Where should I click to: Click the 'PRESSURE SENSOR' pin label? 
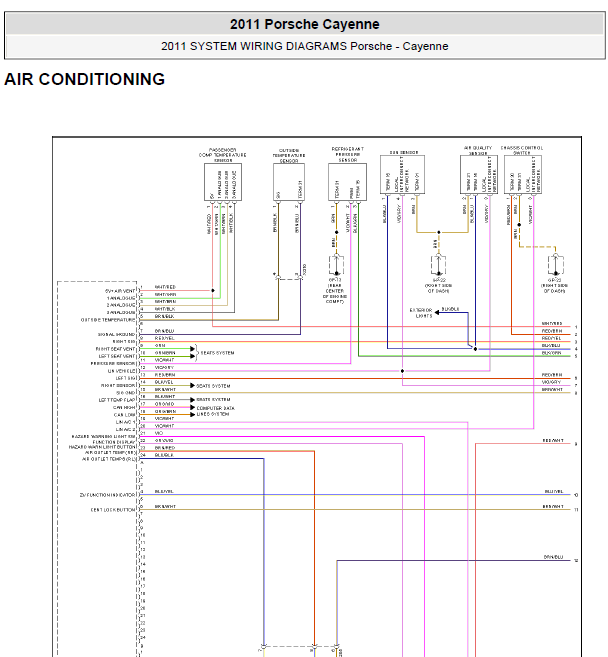[113, 364]
